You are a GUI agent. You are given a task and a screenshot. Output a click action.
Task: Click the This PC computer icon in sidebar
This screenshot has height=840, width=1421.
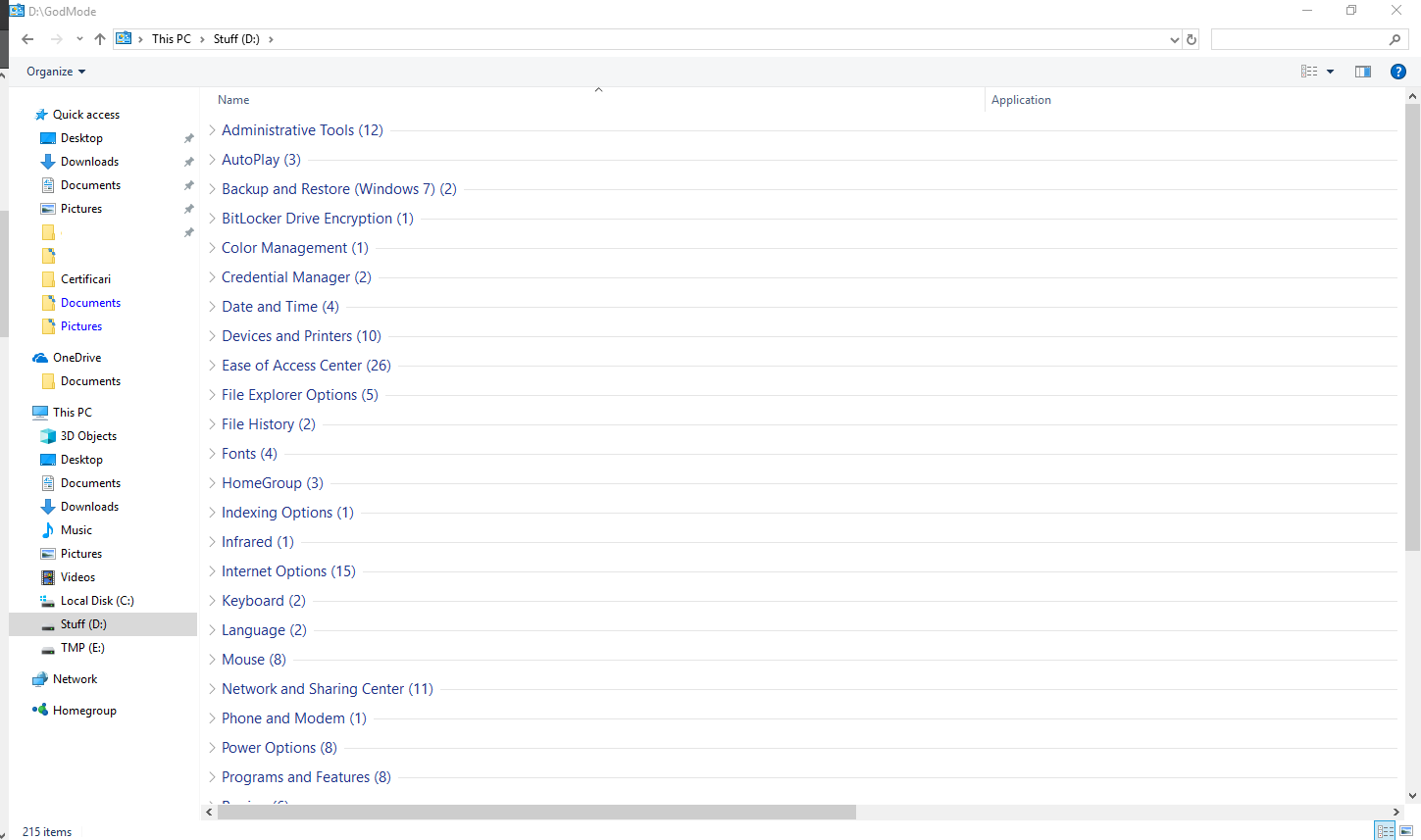(40, 413)
